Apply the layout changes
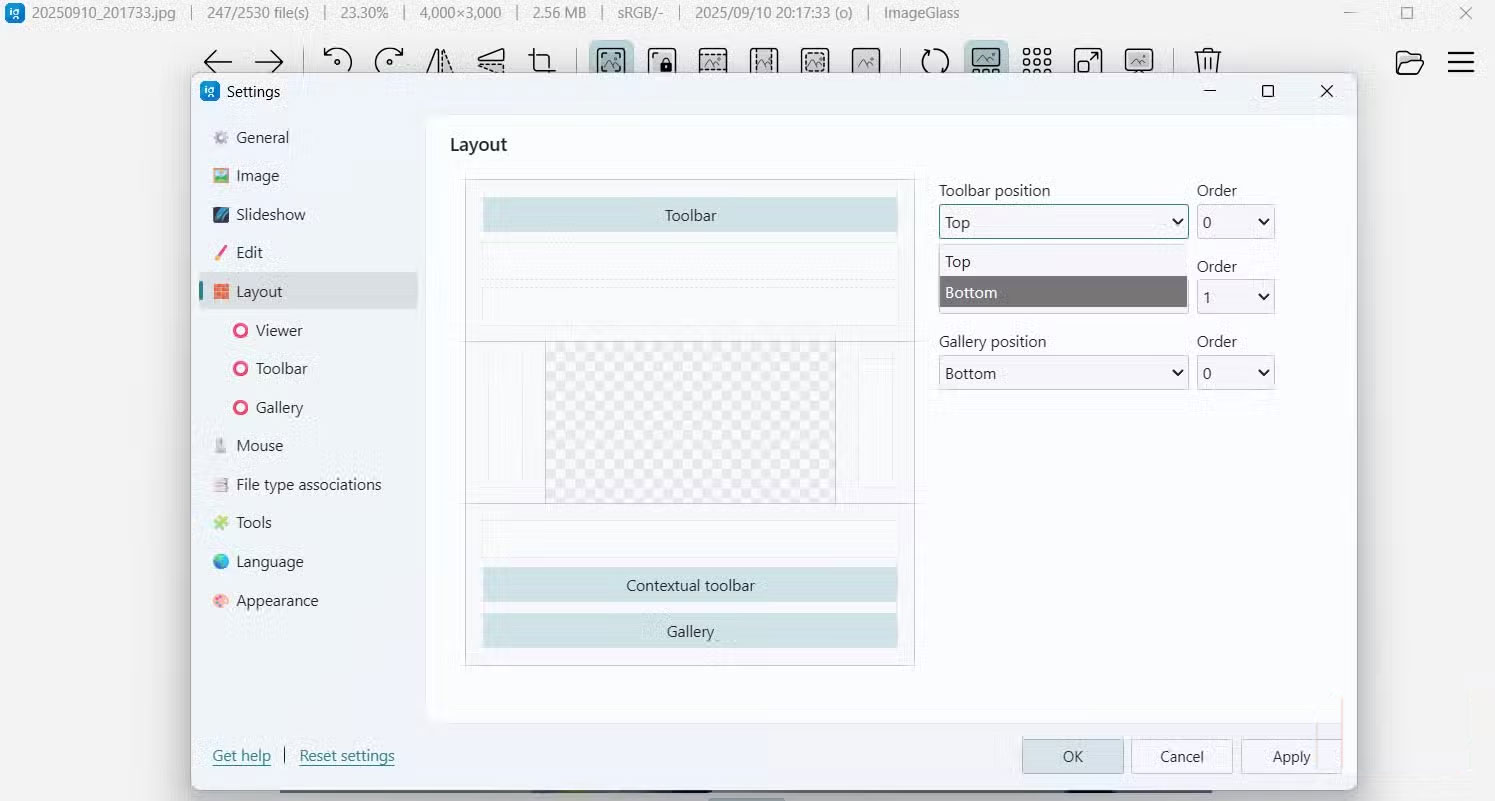Image resolution: width=1495 pixels, height=801 pixels. pyautogui.click(x=1290, y=756)
